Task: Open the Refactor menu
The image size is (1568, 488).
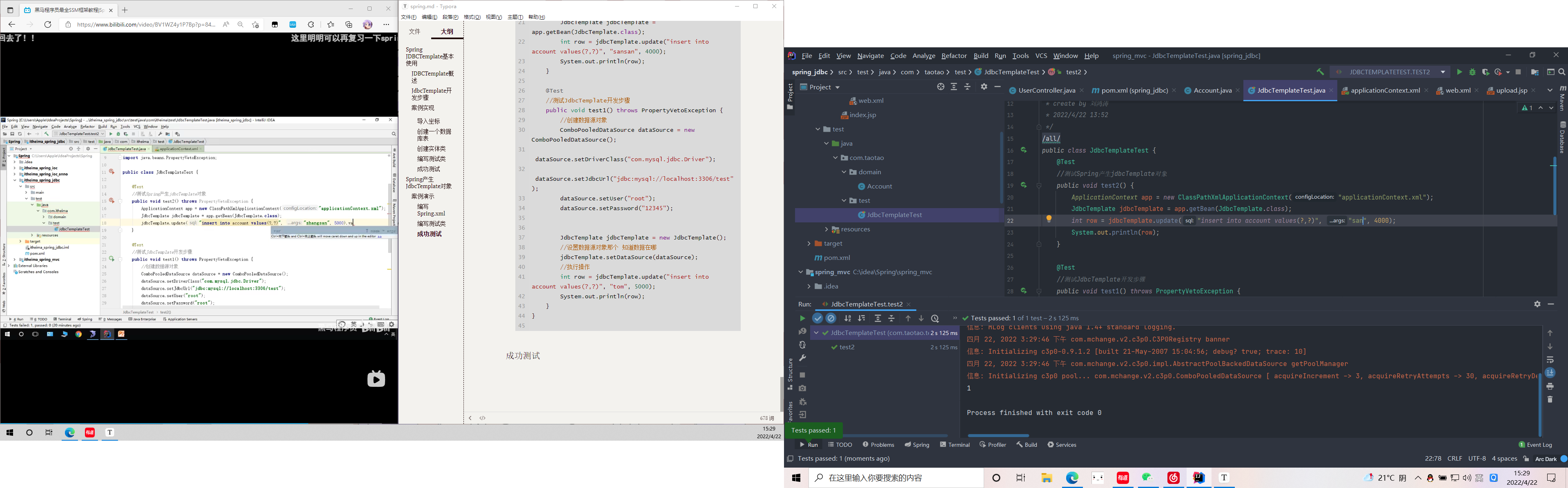Action: [x=953, y=56]
